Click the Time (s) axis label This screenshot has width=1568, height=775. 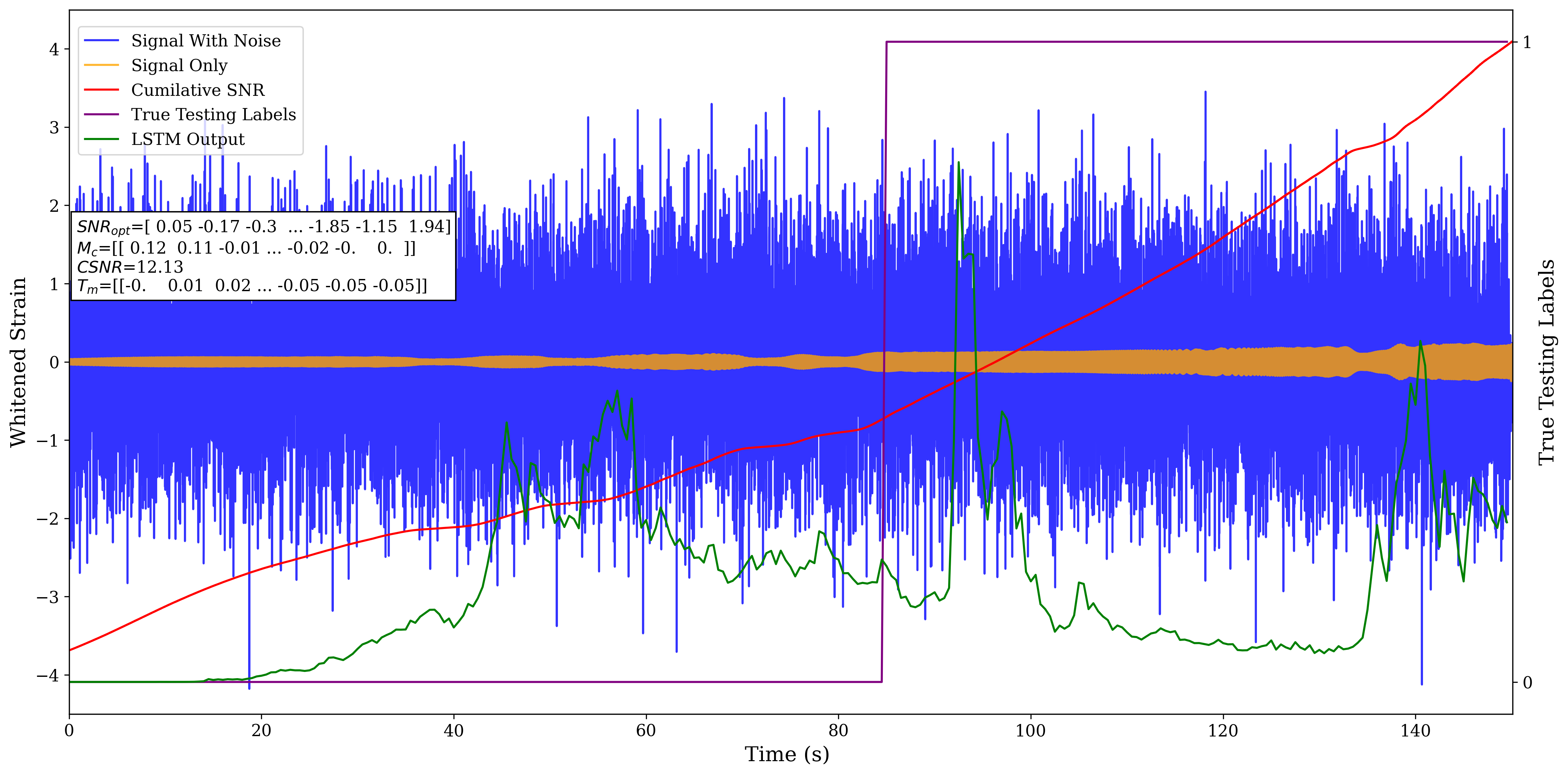786,754
